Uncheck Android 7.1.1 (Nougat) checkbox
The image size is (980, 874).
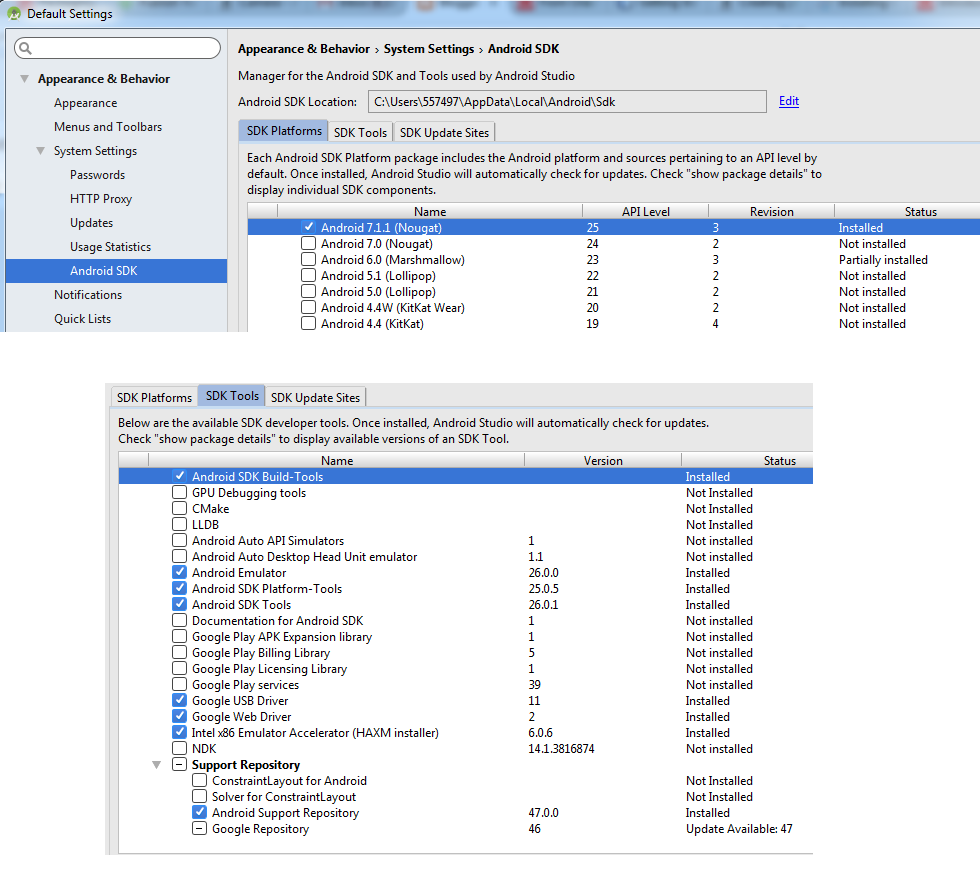coord(309,227)
